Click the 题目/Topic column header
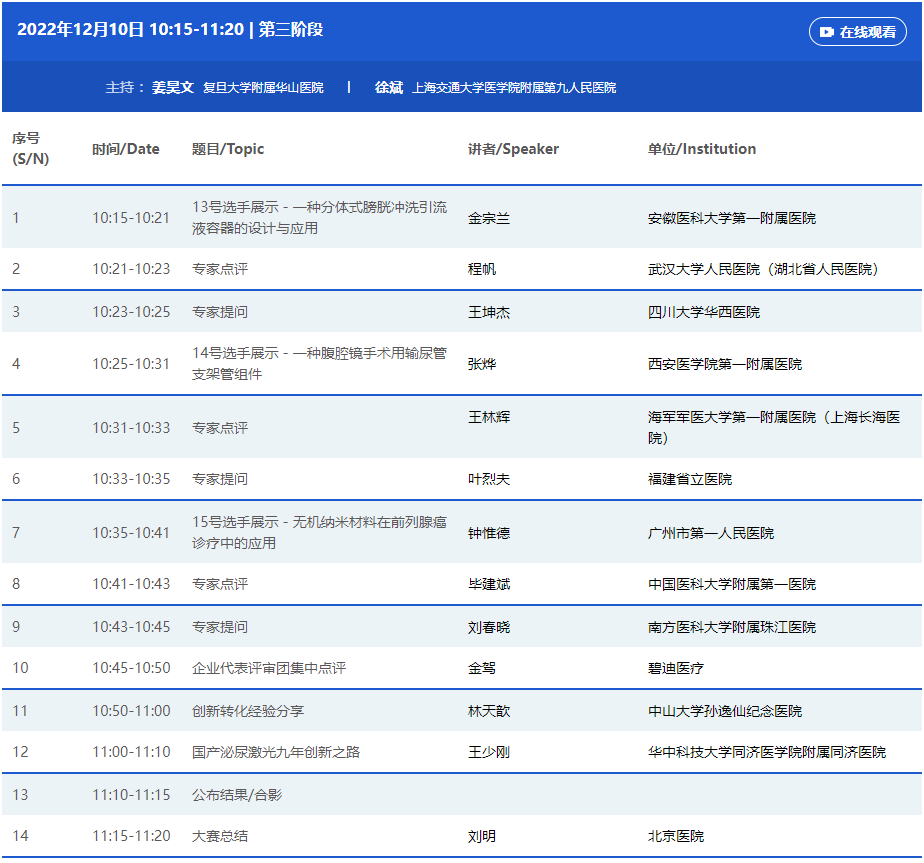 pos(228,149)
